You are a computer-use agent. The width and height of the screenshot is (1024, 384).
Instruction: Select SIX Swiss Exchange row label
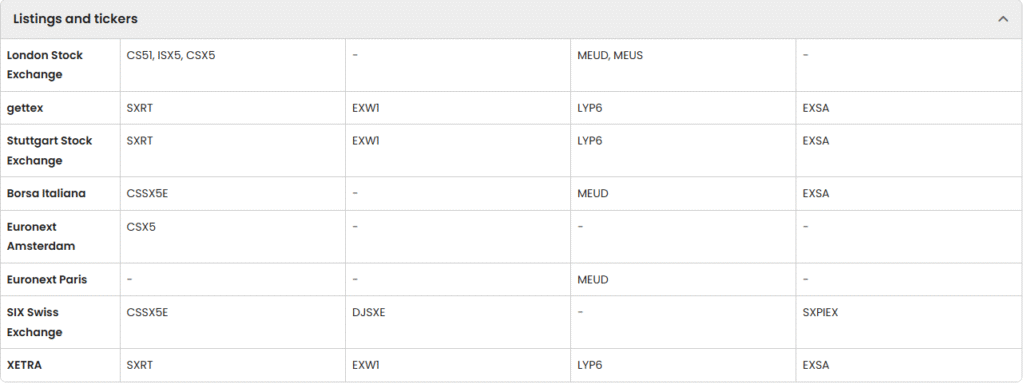[x=35, y=322]
